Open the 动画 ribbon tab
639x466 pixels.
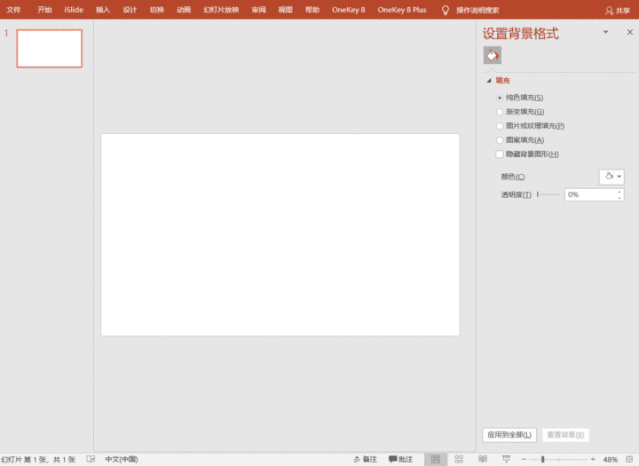[183, 10]
